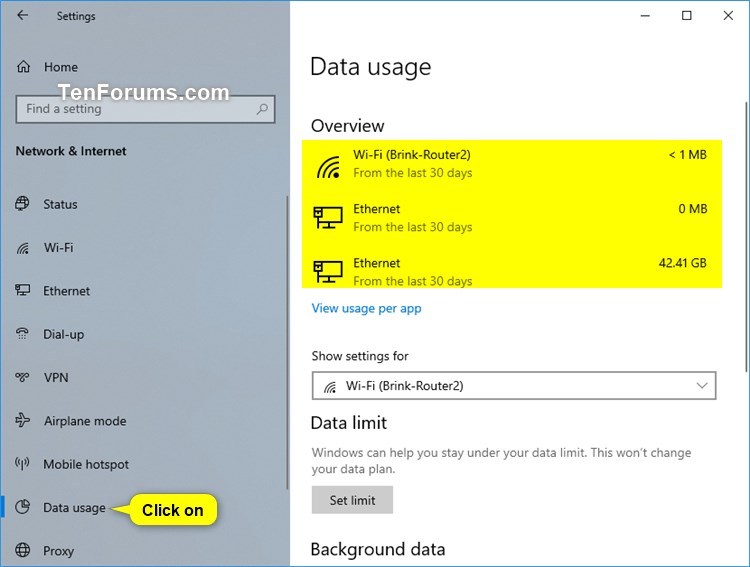Click the Set limit button

(352, 500)
